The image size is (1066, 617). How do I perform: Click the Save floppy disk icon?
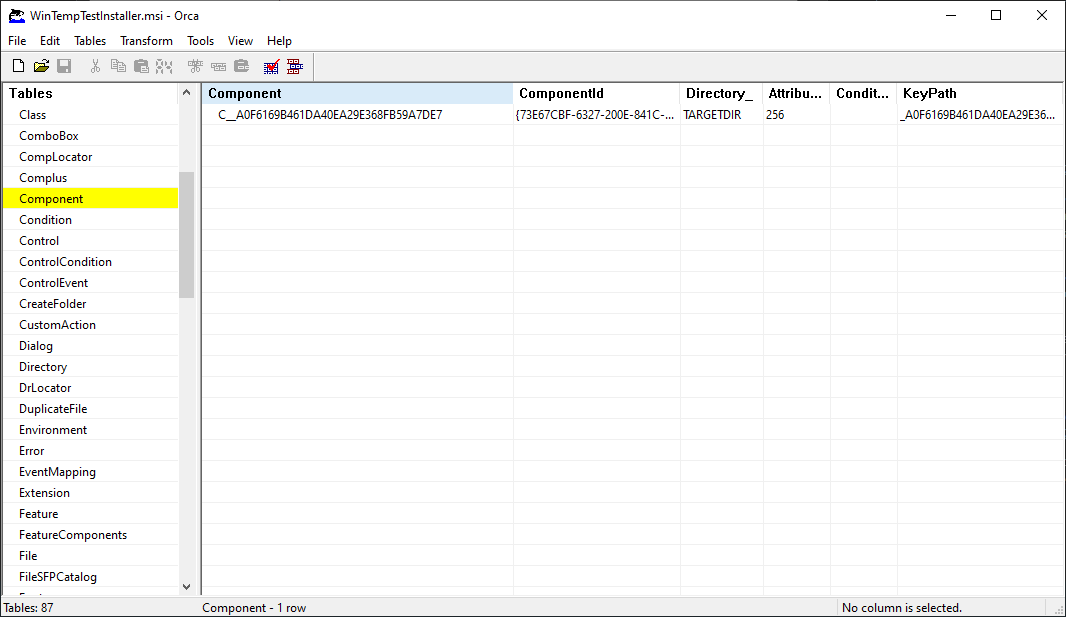coord(64,66)
